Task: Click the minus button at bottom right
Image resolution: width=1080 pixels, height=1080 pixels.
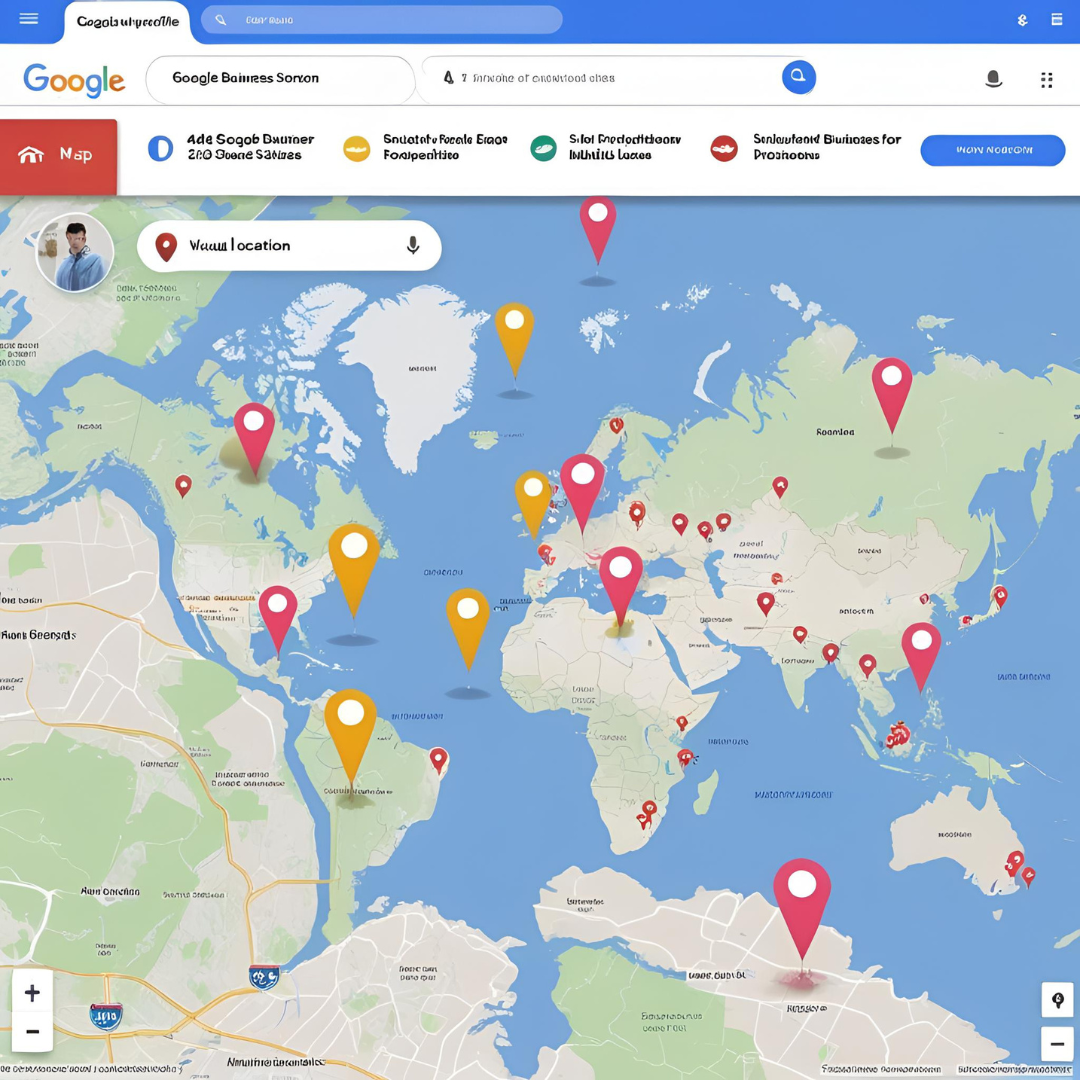Action: click(x=1057, y=1044)
